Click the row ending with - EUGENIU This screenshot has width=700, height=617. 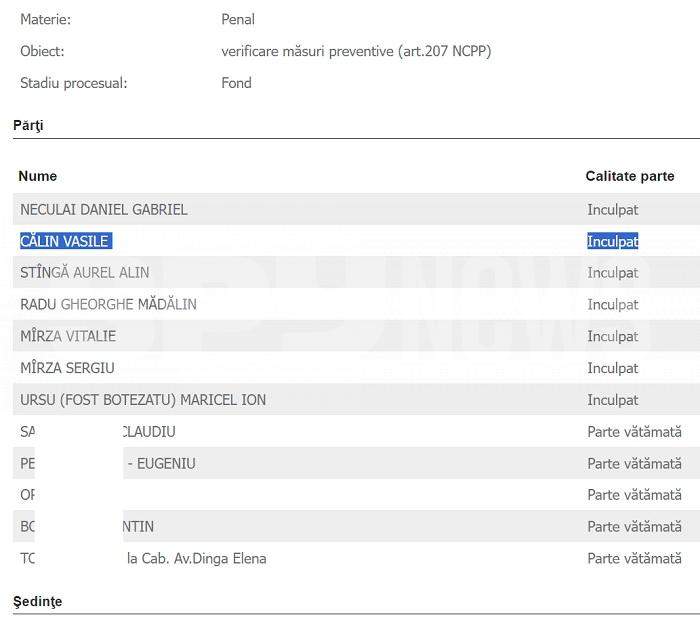(356, 463)
